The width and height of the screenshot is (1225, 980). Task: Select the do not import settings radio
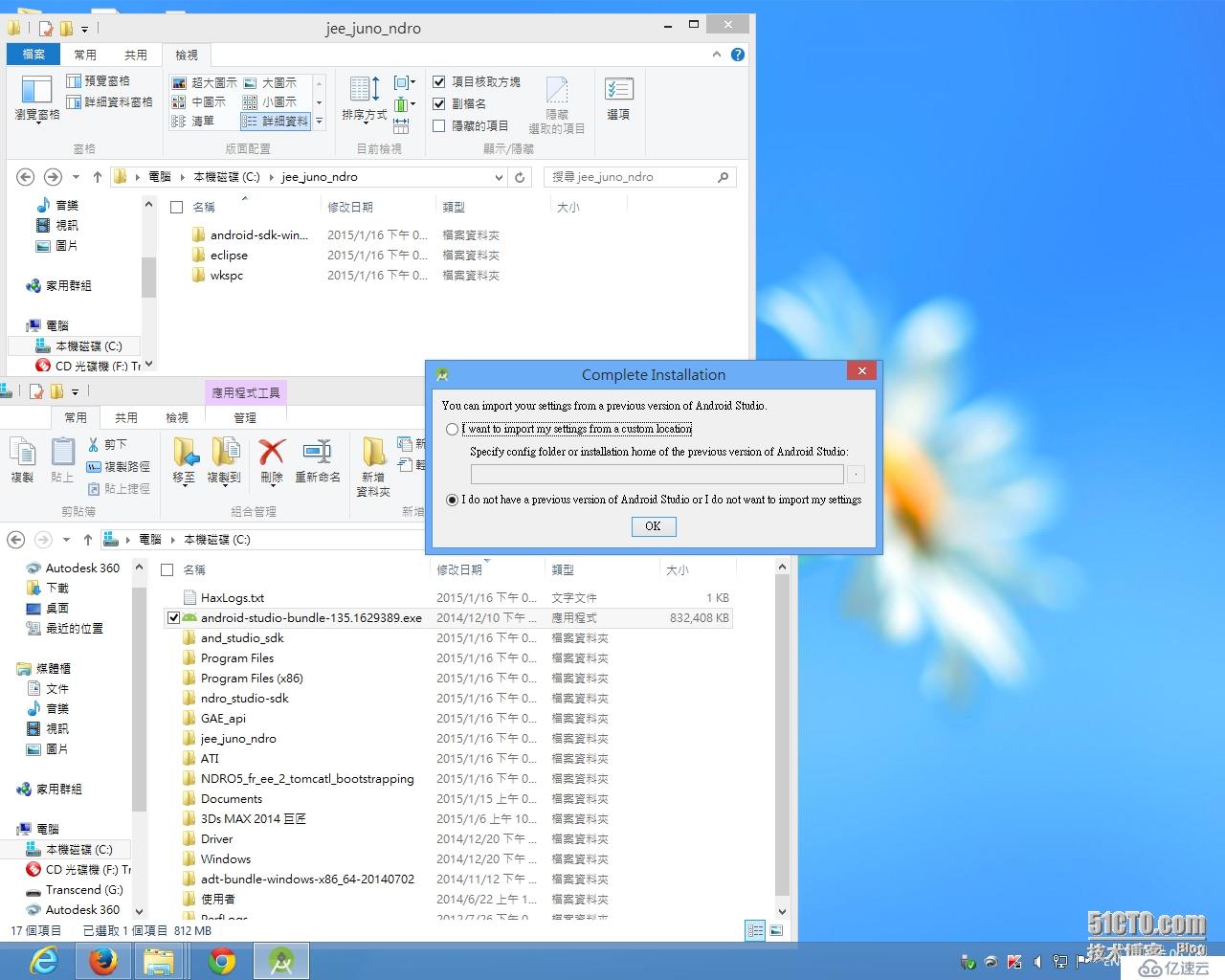coord(452,500)
